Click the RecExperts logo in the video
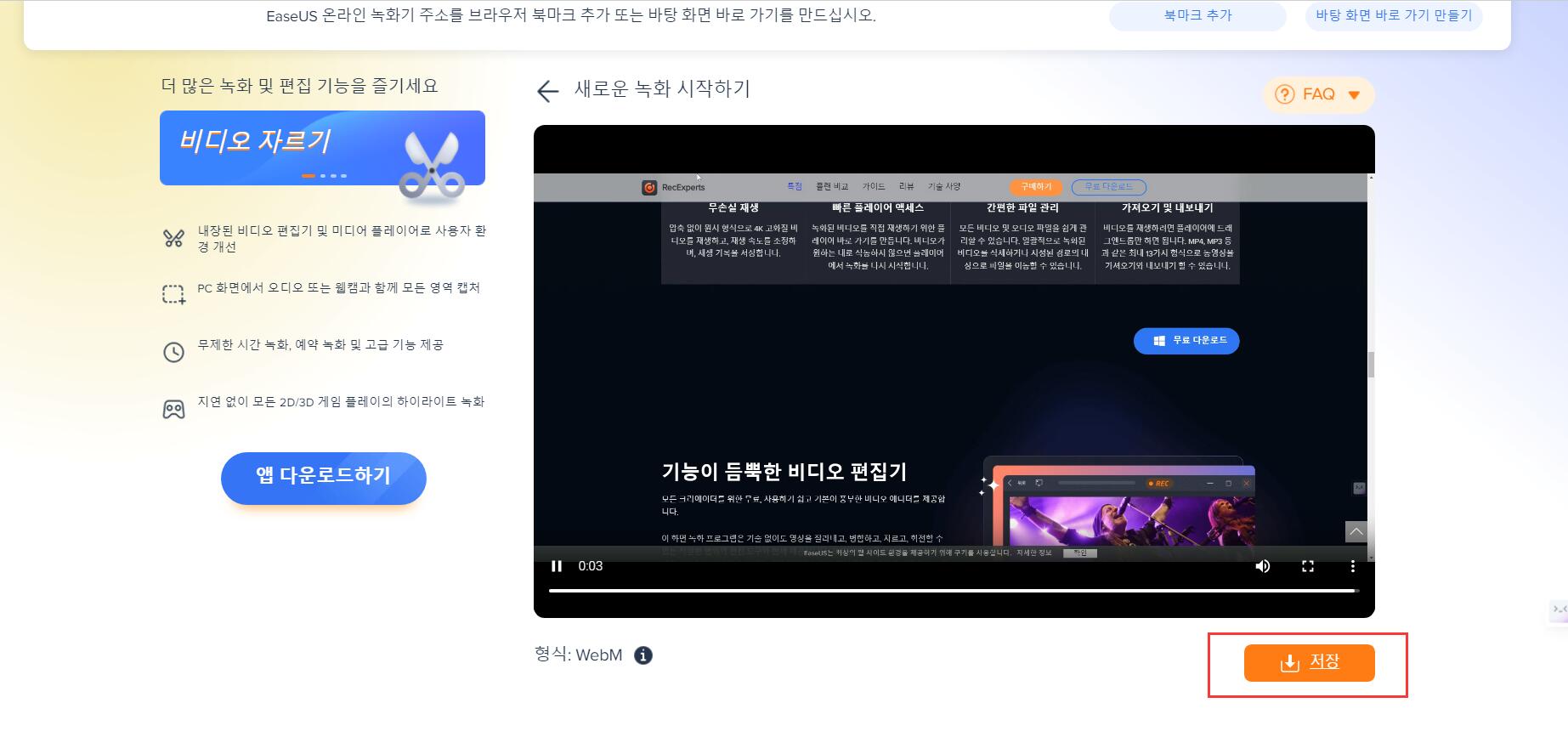The image size is (1568, 754). coord(674,188)
